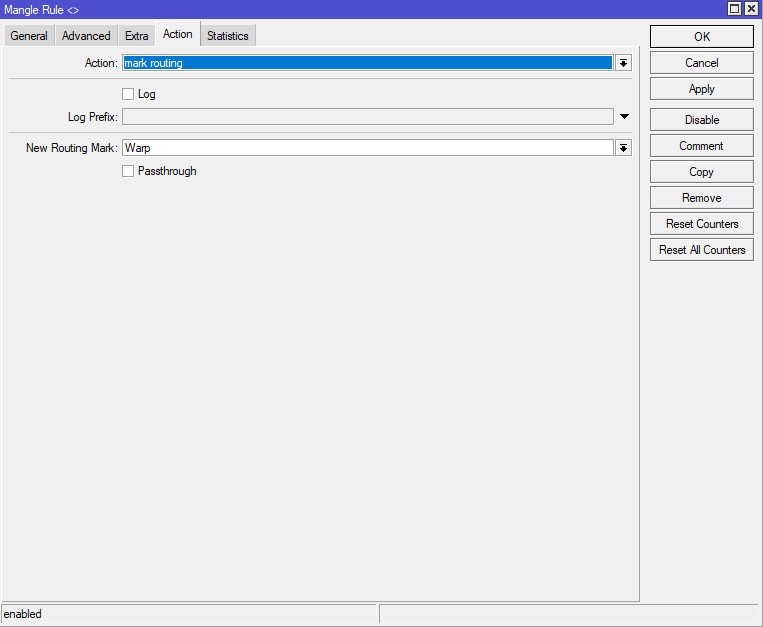Open the Action dropdown list arrow
Viewport: 763px width, 627px height.
click(x=623, y=63)
